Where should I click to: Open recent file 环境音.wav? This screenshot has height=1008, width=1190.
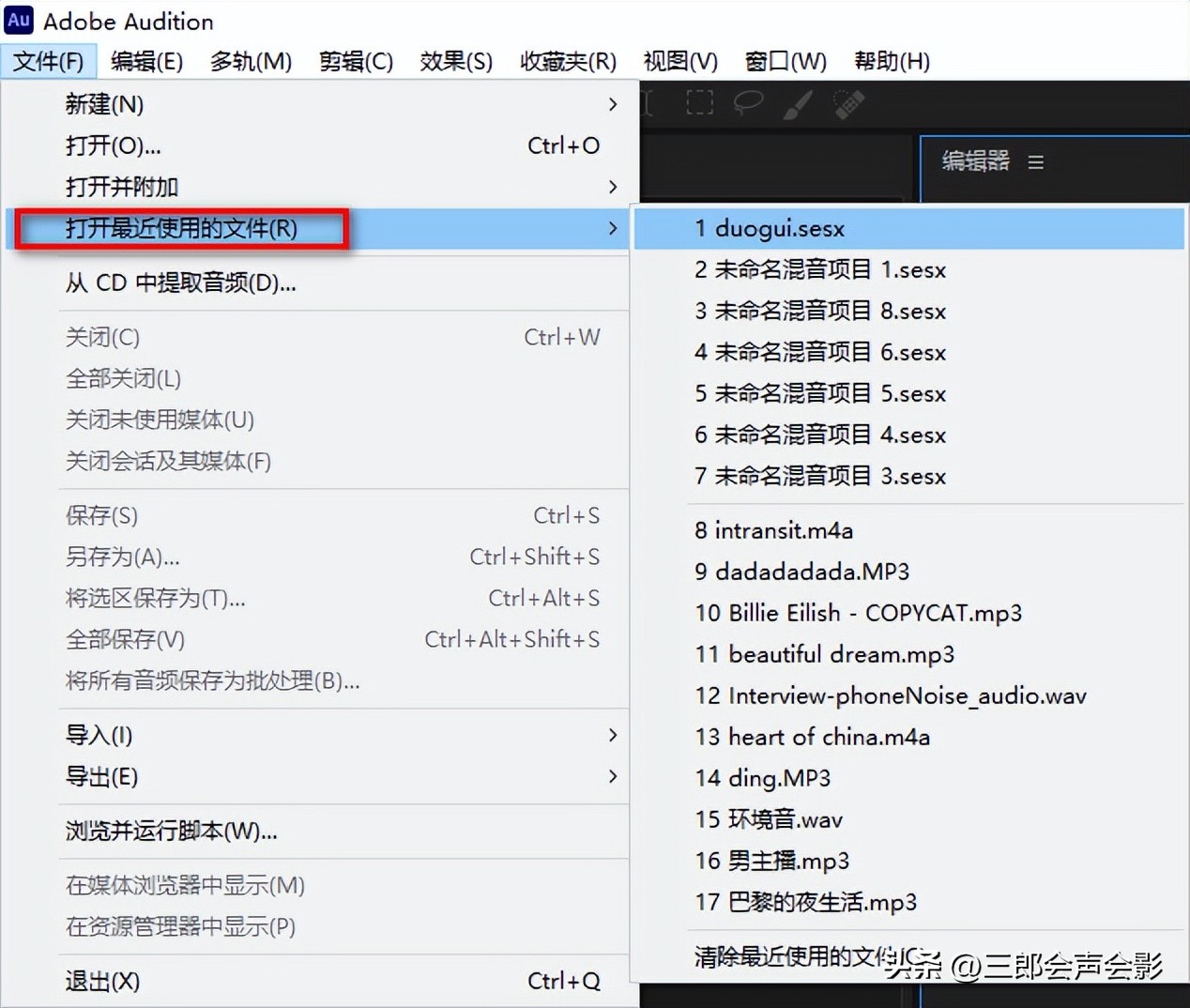pyautogui.click(x=908, y=819)
